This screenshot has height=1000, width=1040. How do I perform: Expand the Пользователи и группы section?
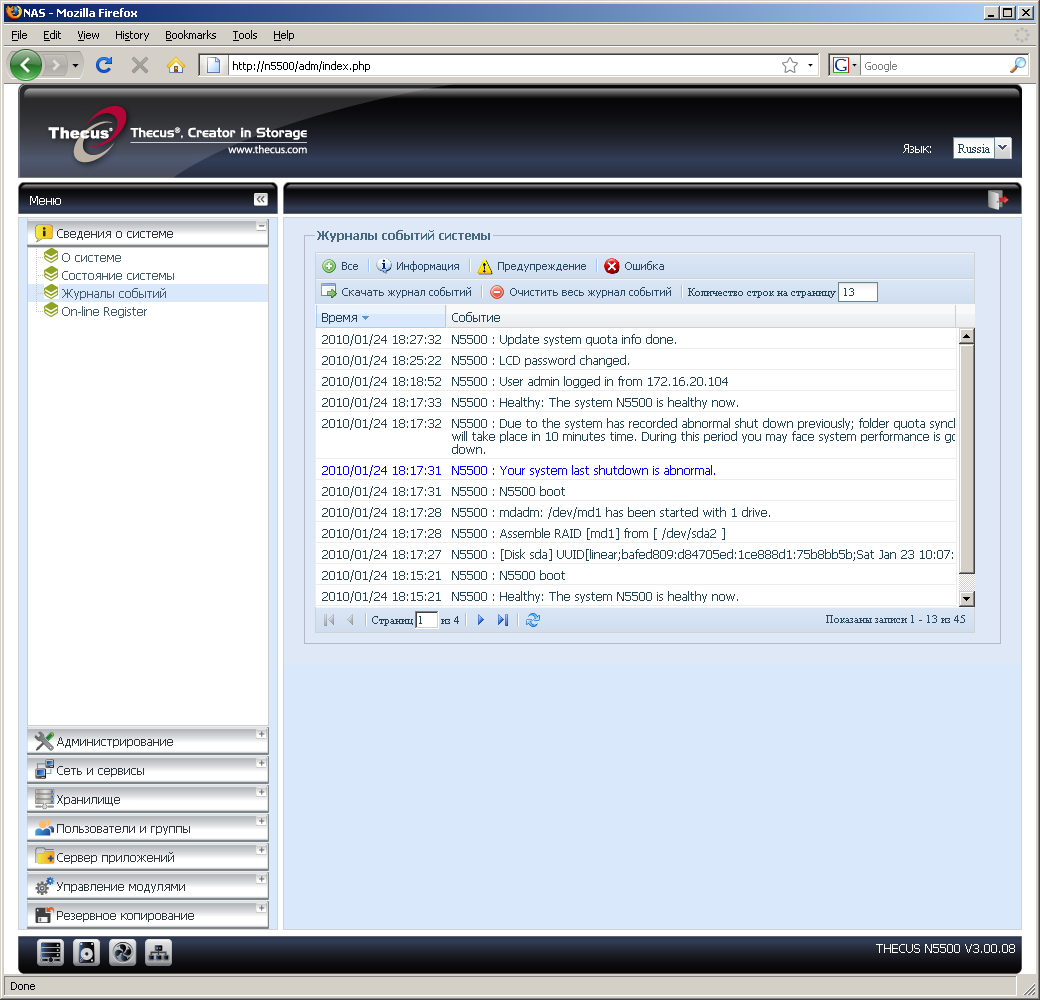[261, 821]
